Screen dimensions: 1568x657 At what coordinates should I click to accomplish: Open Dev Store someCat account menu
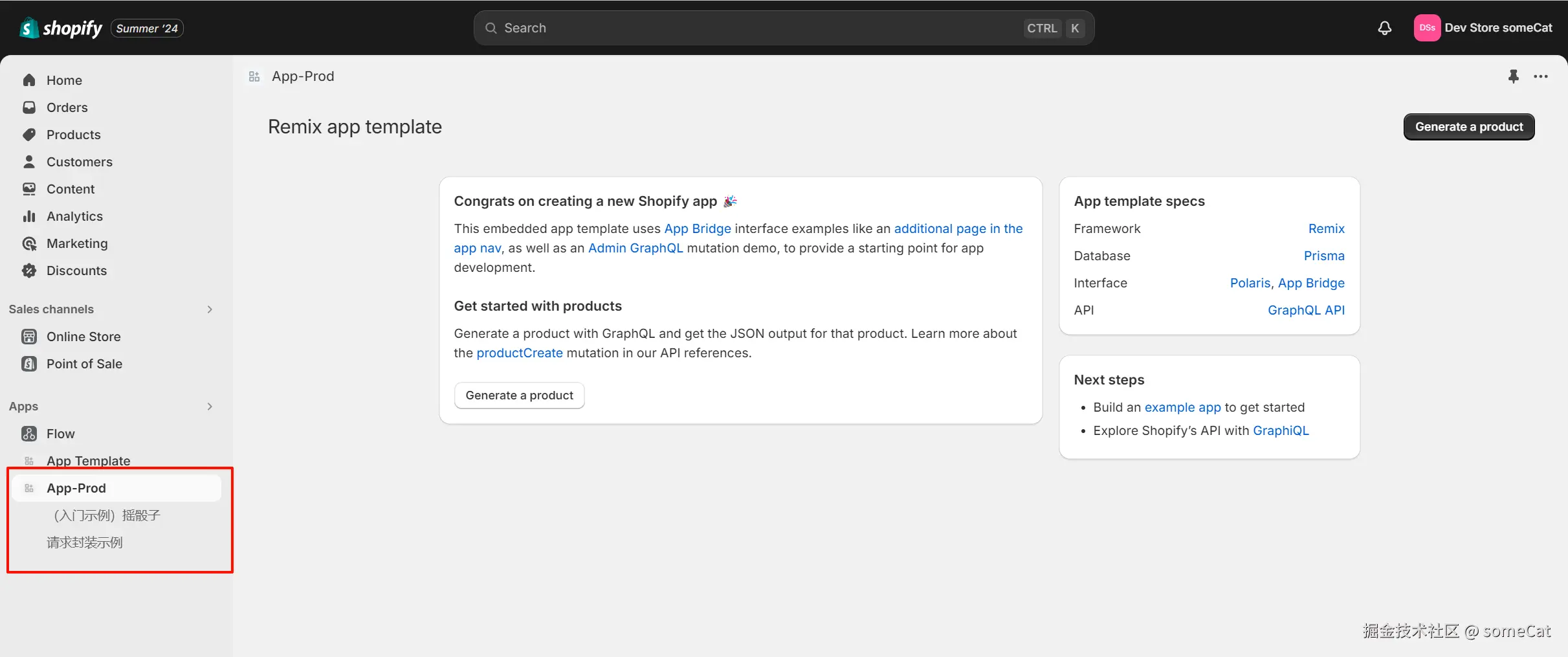(1483, 28)
